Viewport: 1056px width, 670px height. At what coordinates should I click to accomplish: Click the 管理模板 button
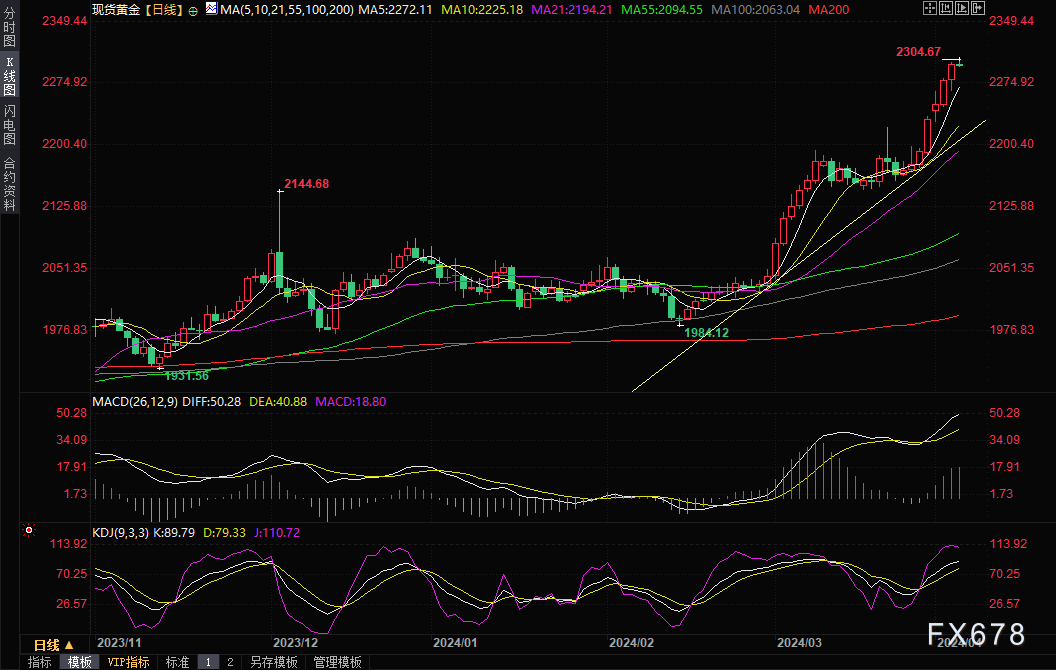(x=337, y=663)
